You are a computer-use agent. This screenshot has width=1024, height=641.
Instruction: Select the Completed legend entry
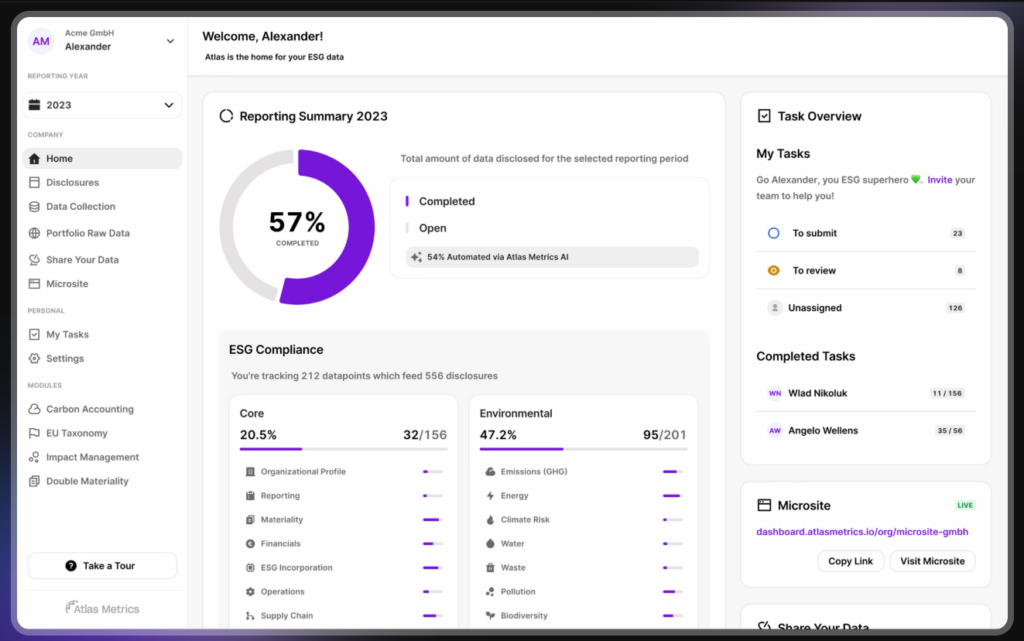click(447, 202)
